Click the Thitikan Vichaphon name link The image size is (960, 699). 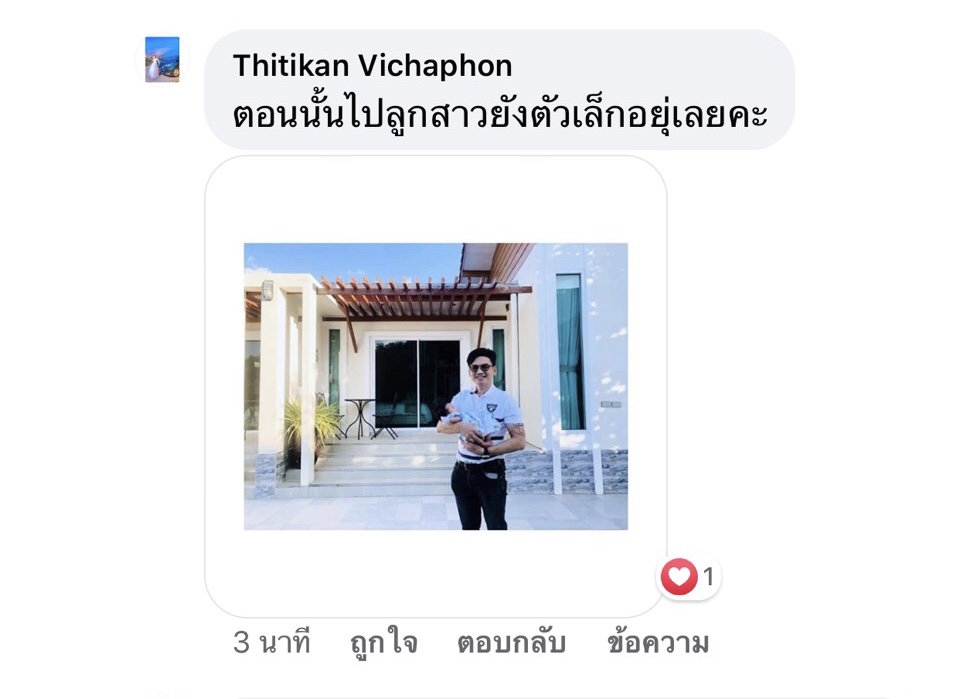(372, 65)
